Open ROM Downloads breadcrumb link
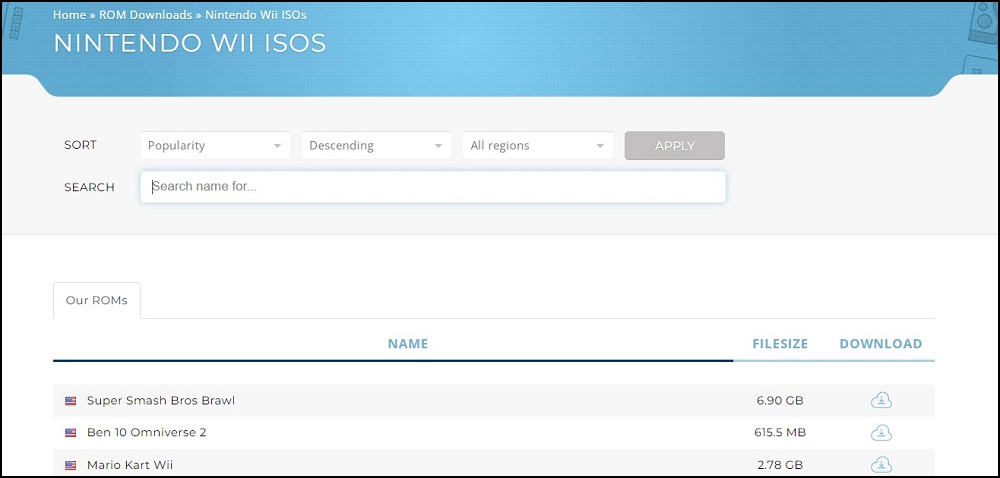The image size is (1000, 478). coord(145,14)
